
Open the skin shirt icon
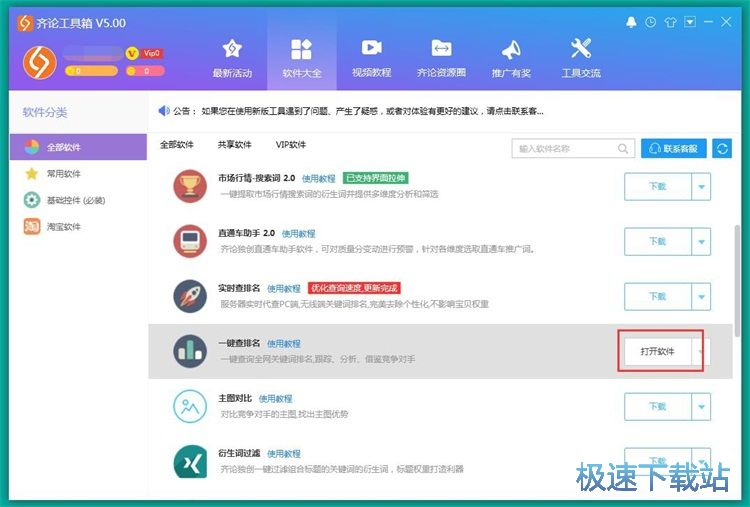(x=670, y=22)
